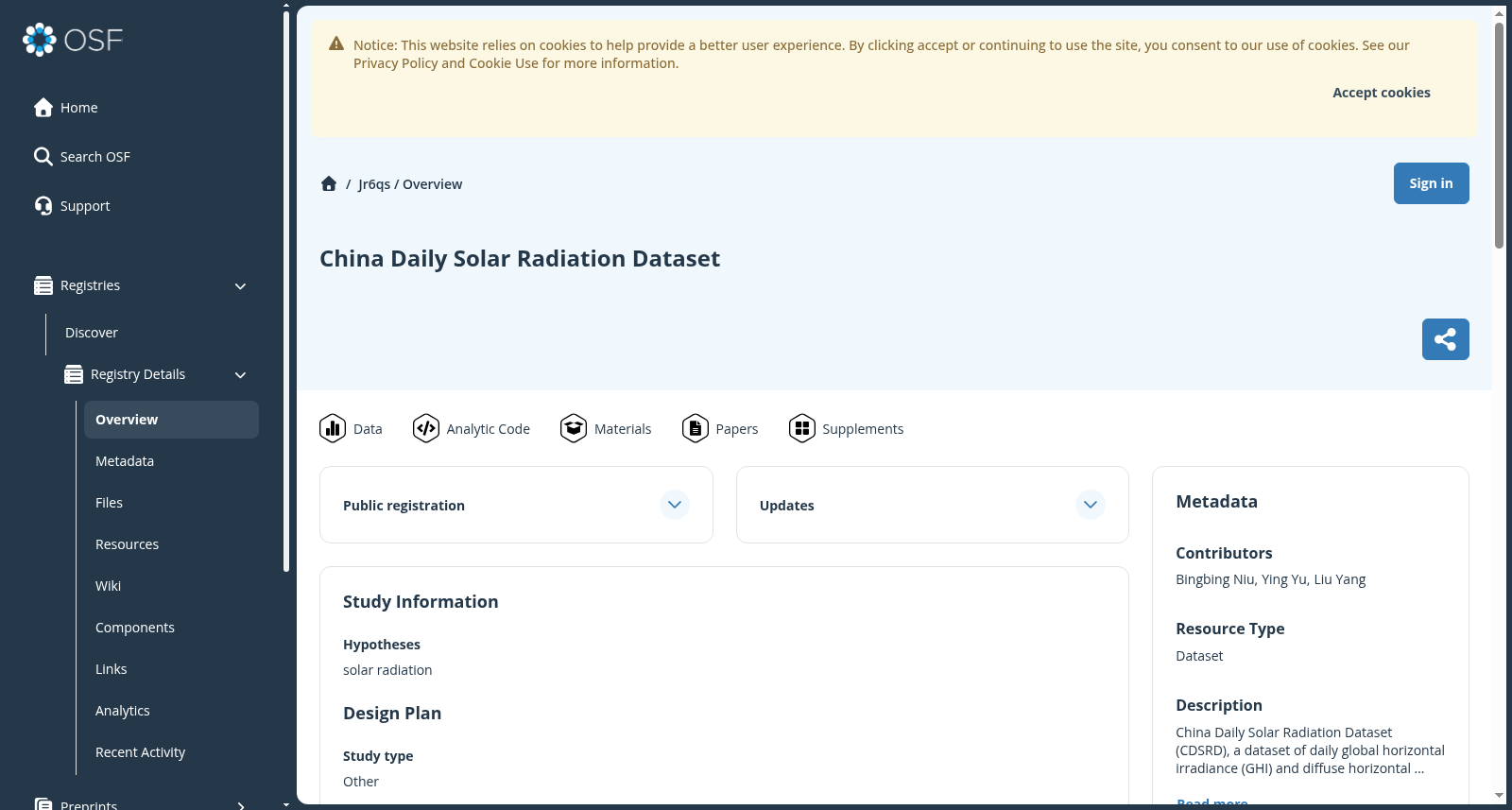Screen dimensions: 1512x810
Task: Click Home text in sidebar
Action: [x=79, y=108]
